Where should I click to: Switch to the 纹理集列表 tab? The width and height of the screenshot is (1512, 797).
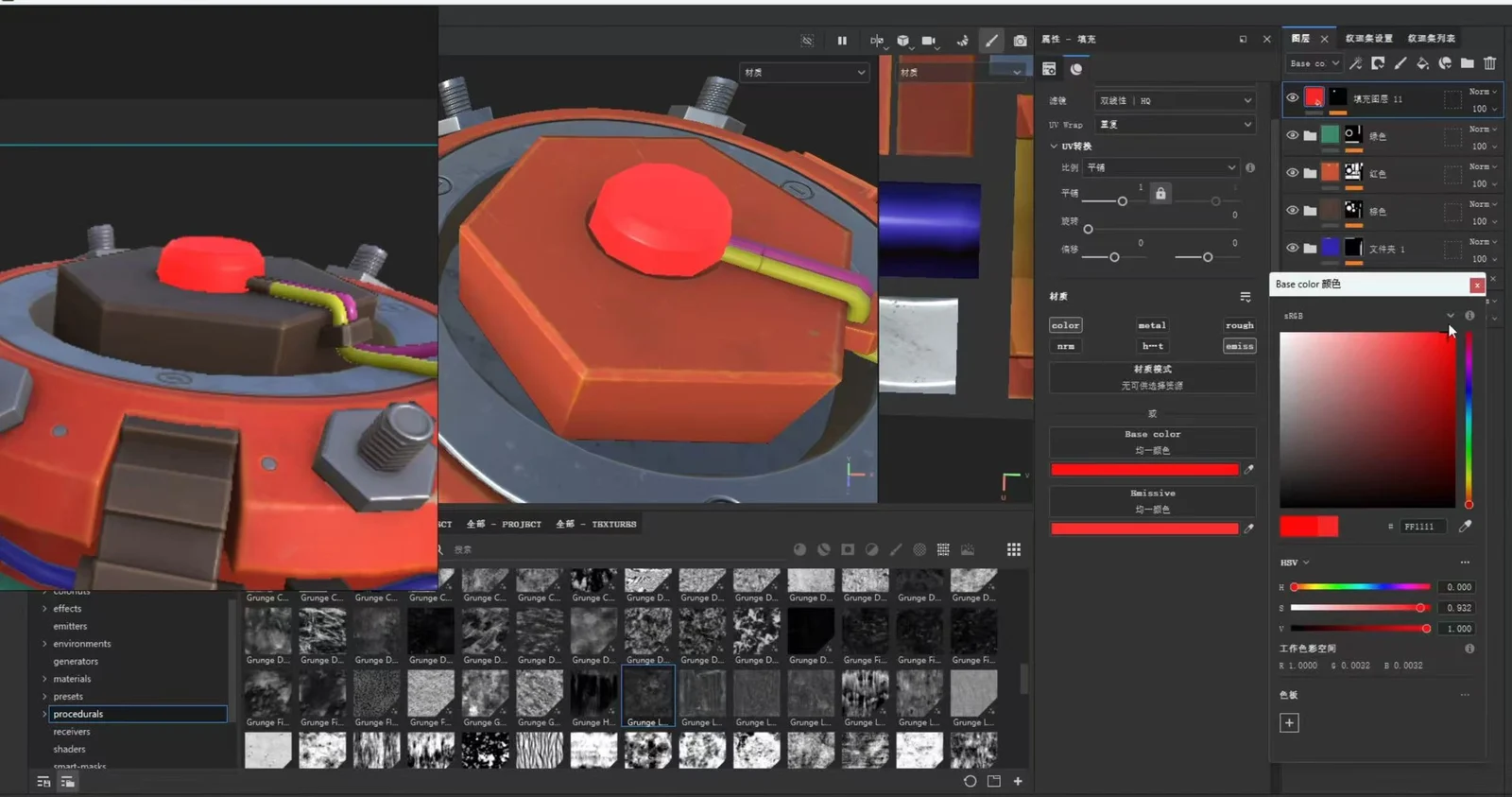pyautogui.click(x=1431, y=39)
